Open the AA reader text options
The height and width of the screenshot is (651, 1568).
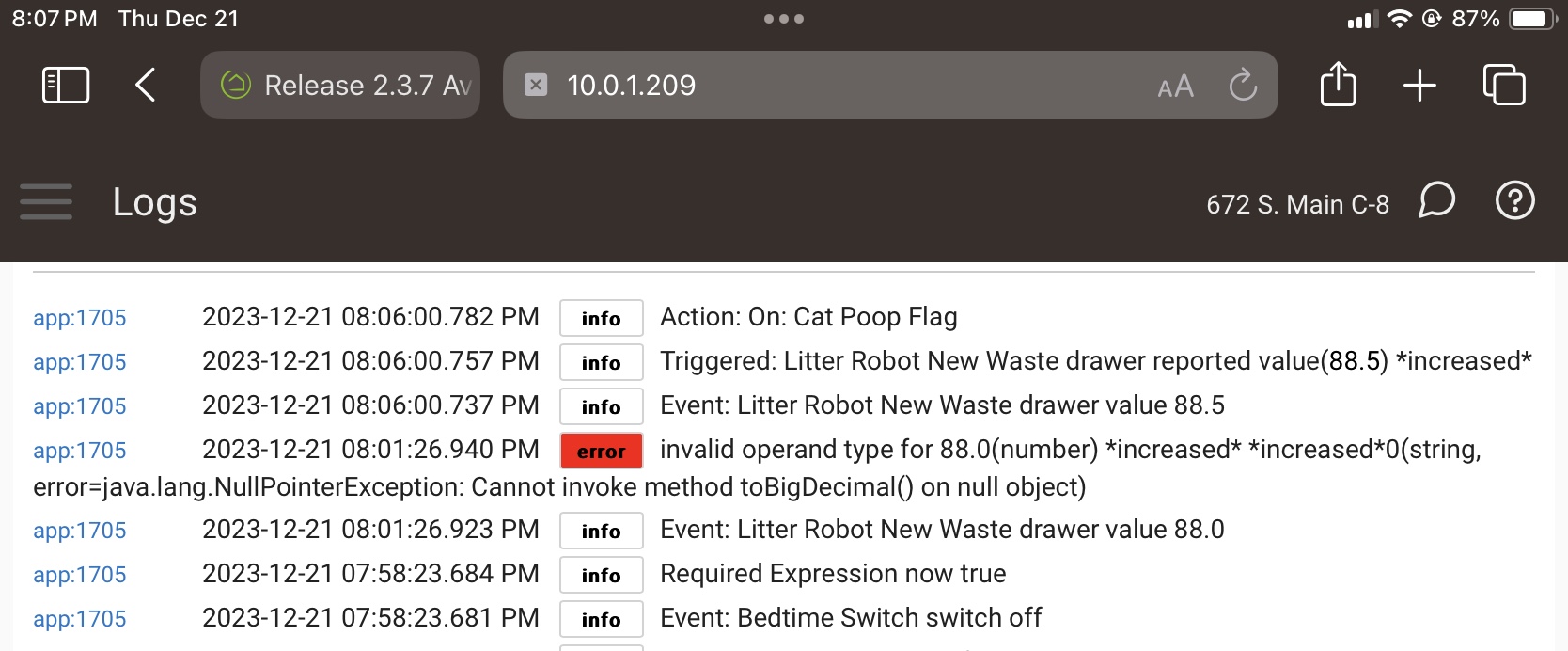[x=1175, y=87]
